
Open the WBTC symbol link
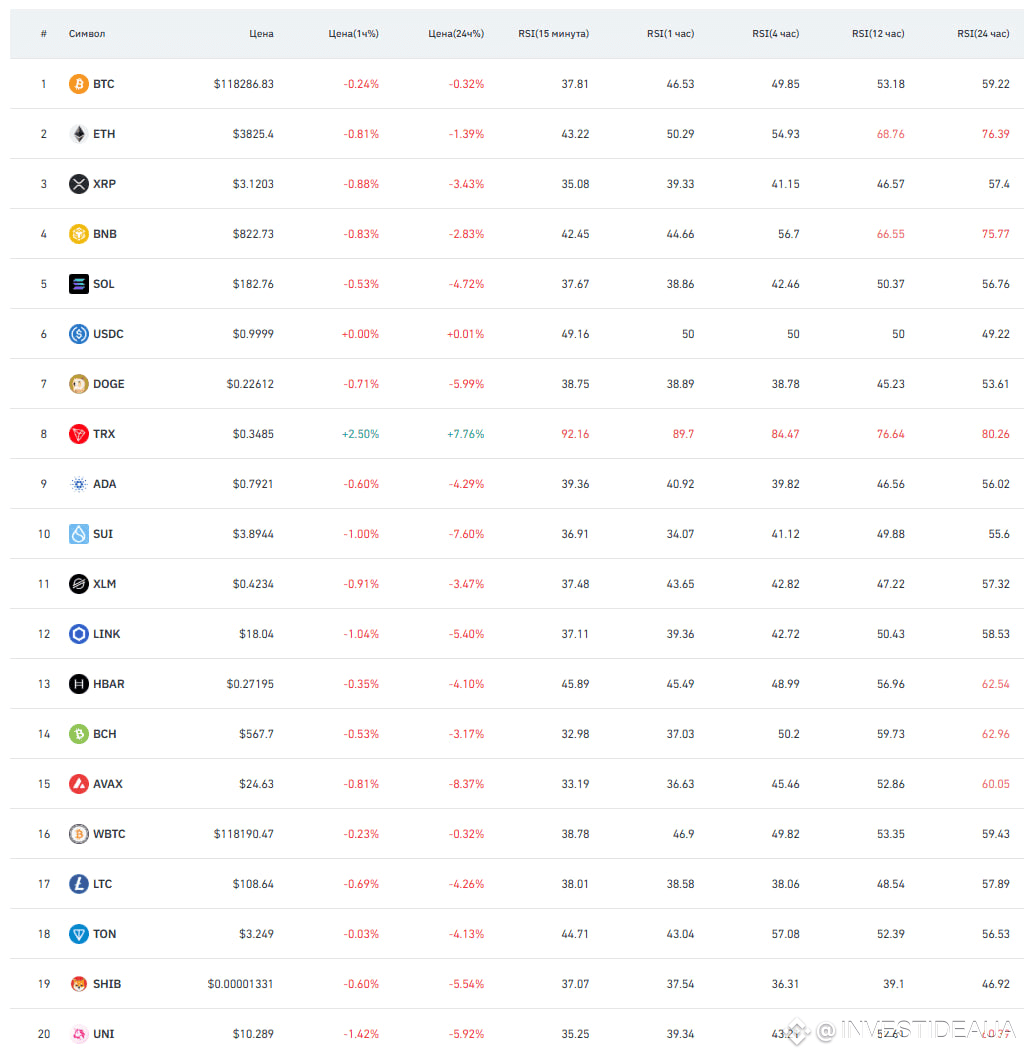[109, 834]
